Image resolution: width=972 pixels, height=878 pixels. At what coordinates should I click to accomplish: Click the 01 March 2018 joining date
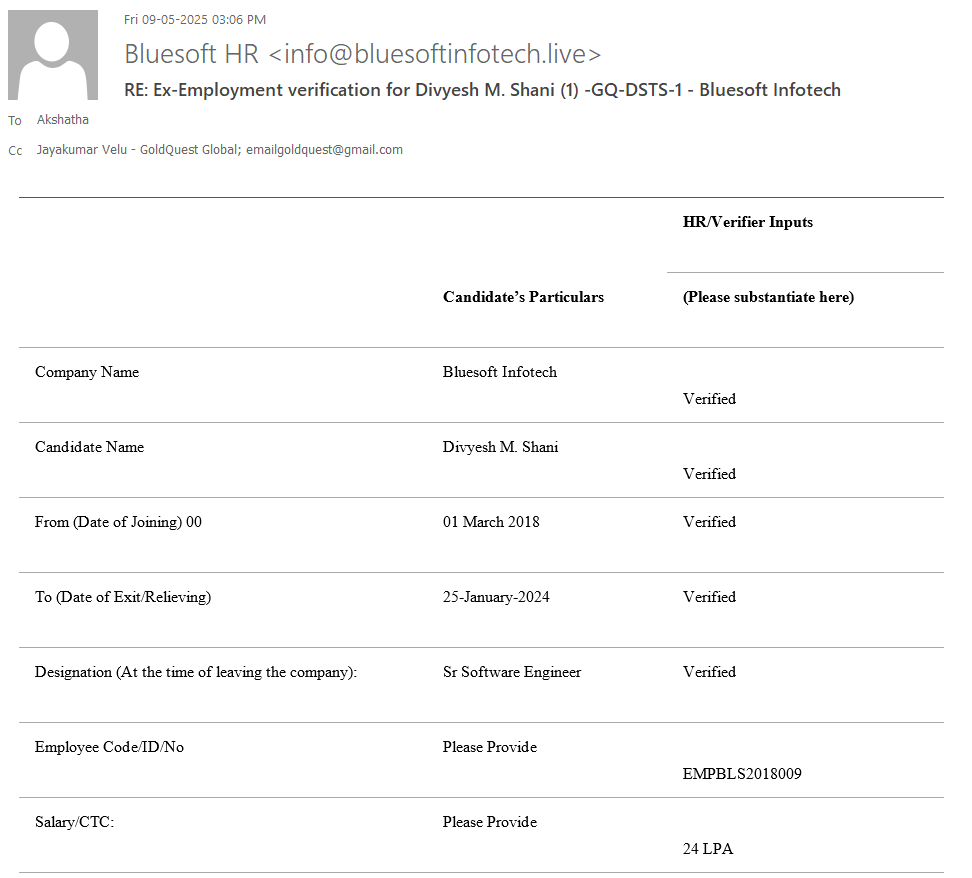tap(491, 522)
